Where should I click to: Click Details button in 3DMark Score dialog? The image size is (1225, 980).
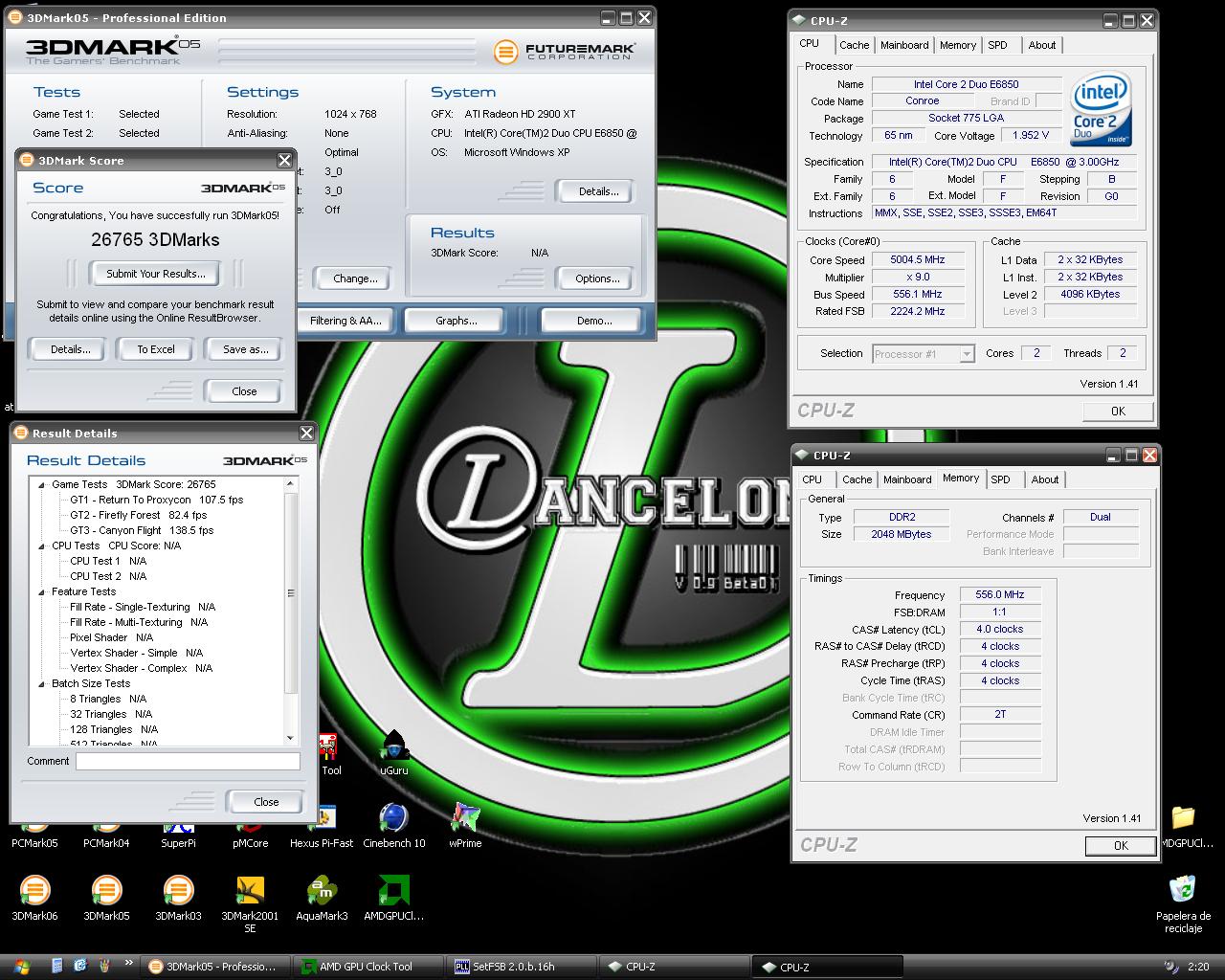(x=71, y=349)
